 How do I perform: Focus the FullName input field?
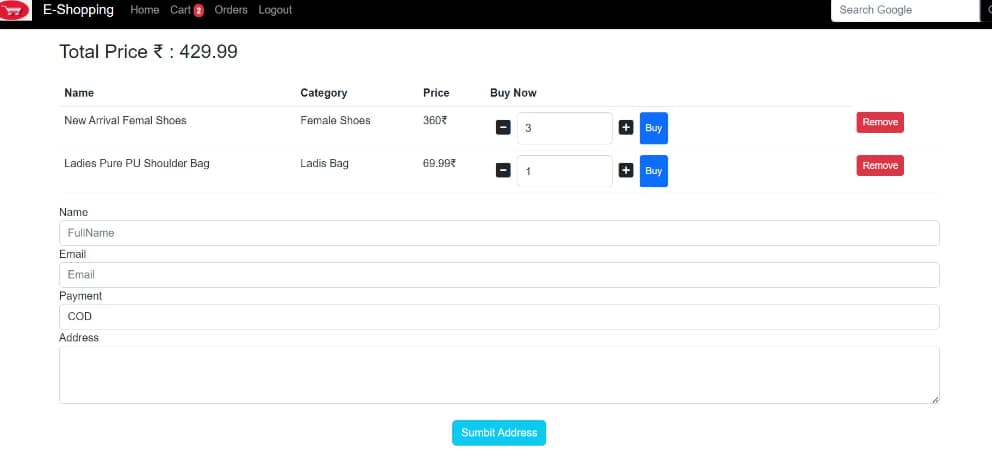pos(499,233)
